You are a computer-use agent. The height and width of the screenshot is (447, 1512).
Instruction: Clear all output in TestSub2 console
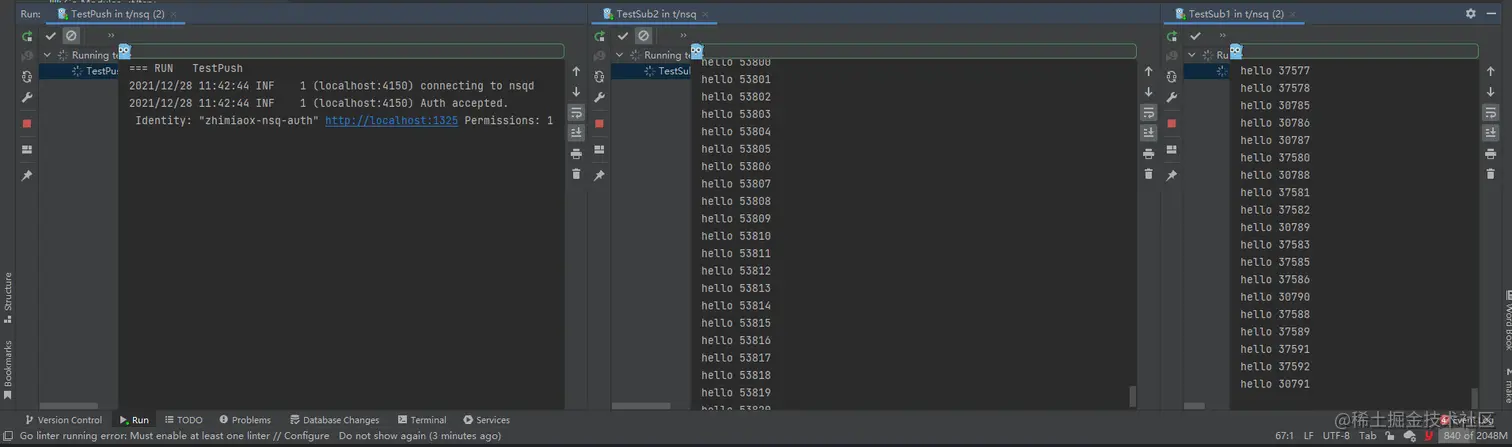(x=1148, y=174)
